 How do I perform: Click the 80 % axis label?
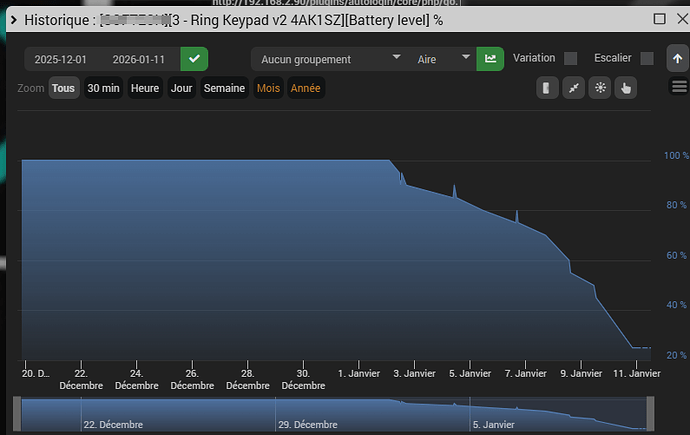point(676,205)
